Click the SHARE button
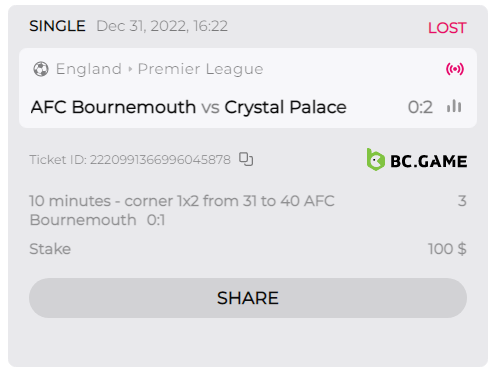 [248, 298]
